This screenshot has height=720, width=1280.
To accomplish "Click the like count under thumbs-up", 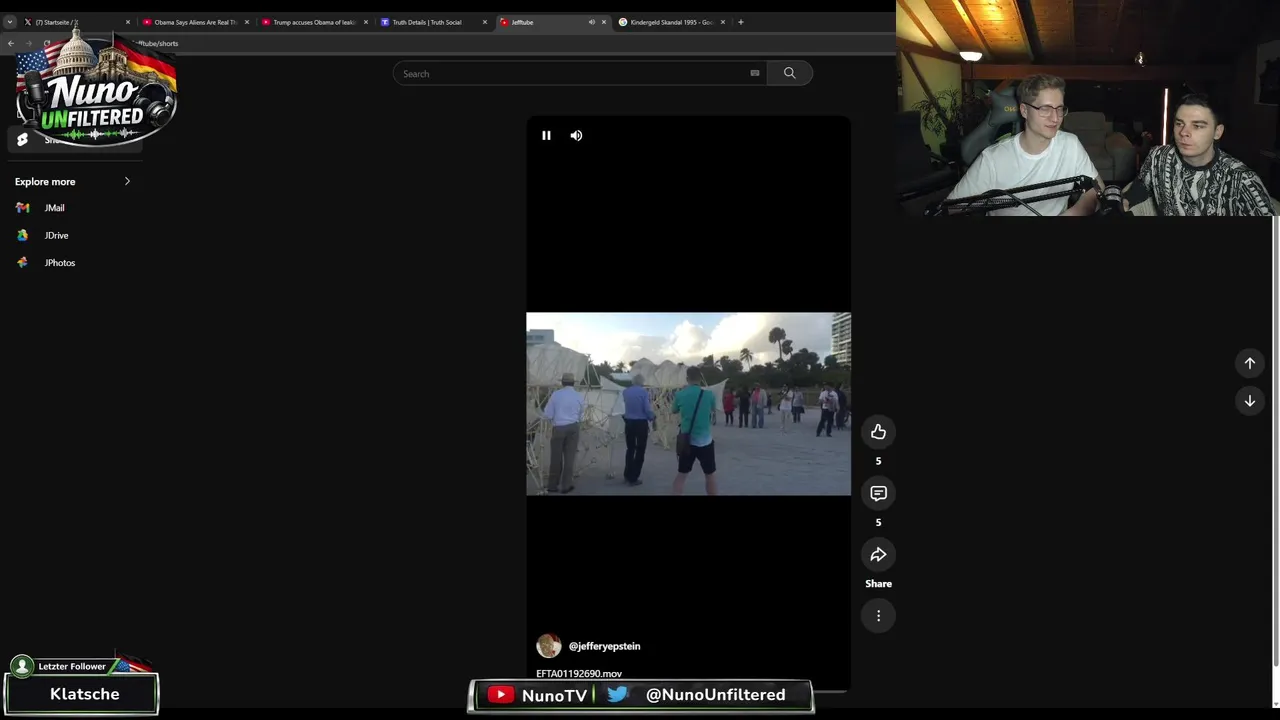I will (878, 461).
